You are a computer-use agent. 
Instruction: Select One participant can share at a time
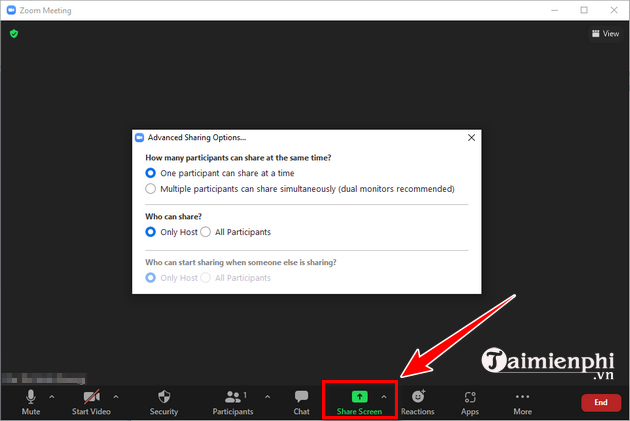click(x=151, y=172)
